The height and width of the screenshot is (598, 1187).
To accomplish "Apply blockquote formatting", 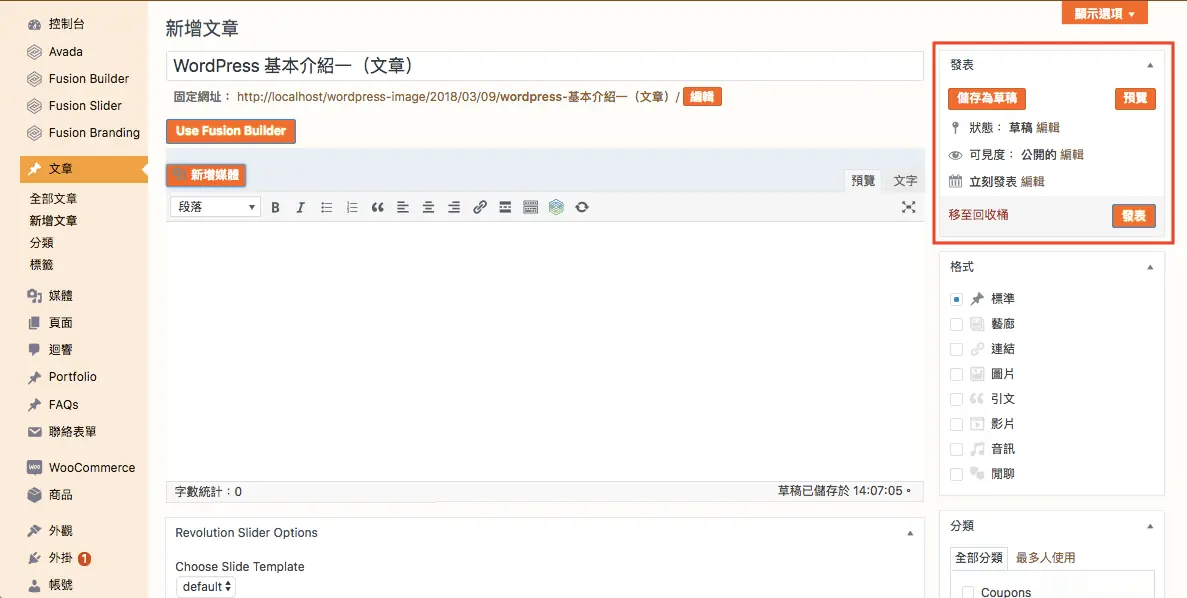I will pos(378,207).
